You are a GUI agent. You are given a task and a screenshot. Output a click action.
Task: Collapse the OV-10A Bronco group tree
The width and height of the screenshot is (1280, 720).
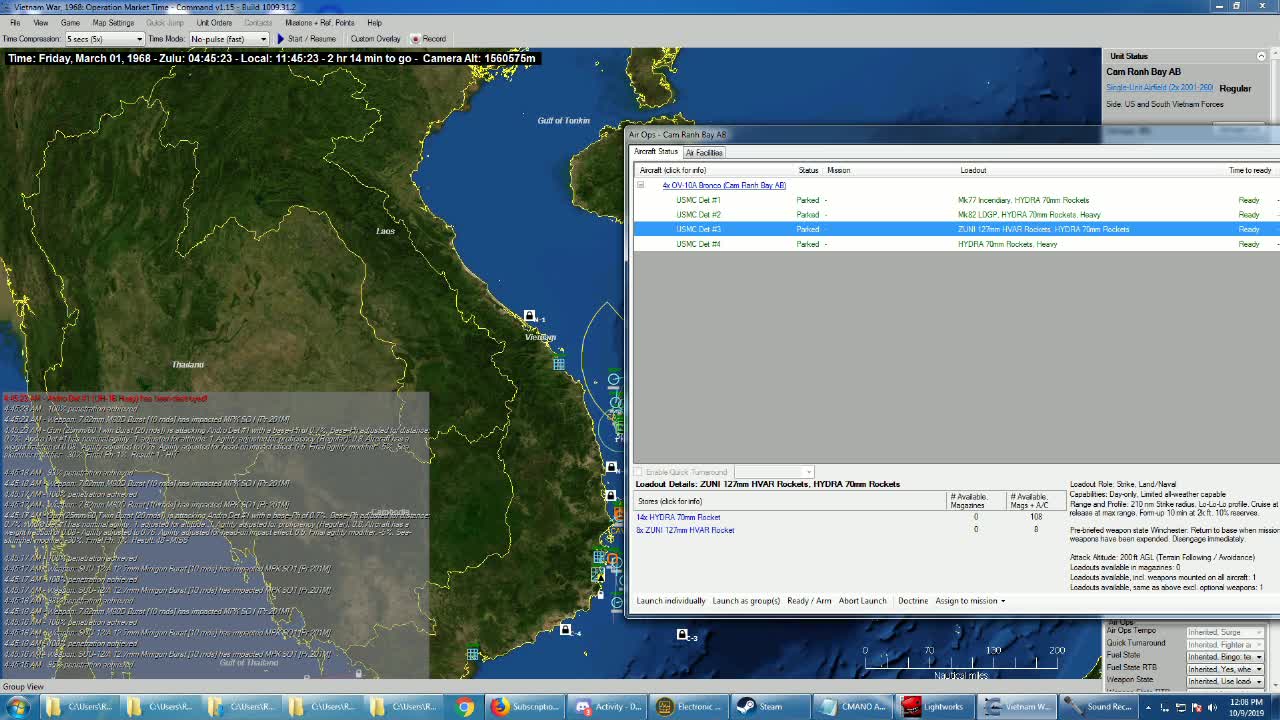pyautogui.click(x=641, y=185)
